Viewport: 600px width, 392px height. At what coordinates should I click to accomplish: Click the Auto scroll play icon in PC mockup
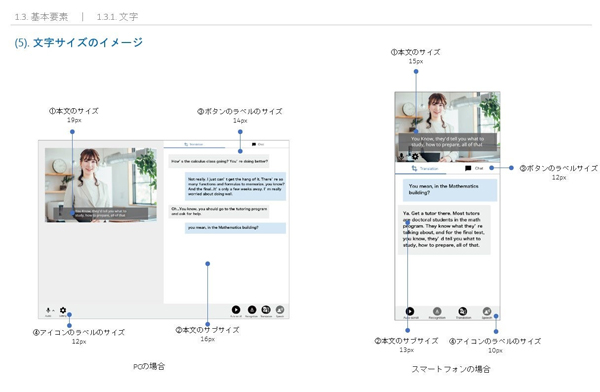pos(236,309)
